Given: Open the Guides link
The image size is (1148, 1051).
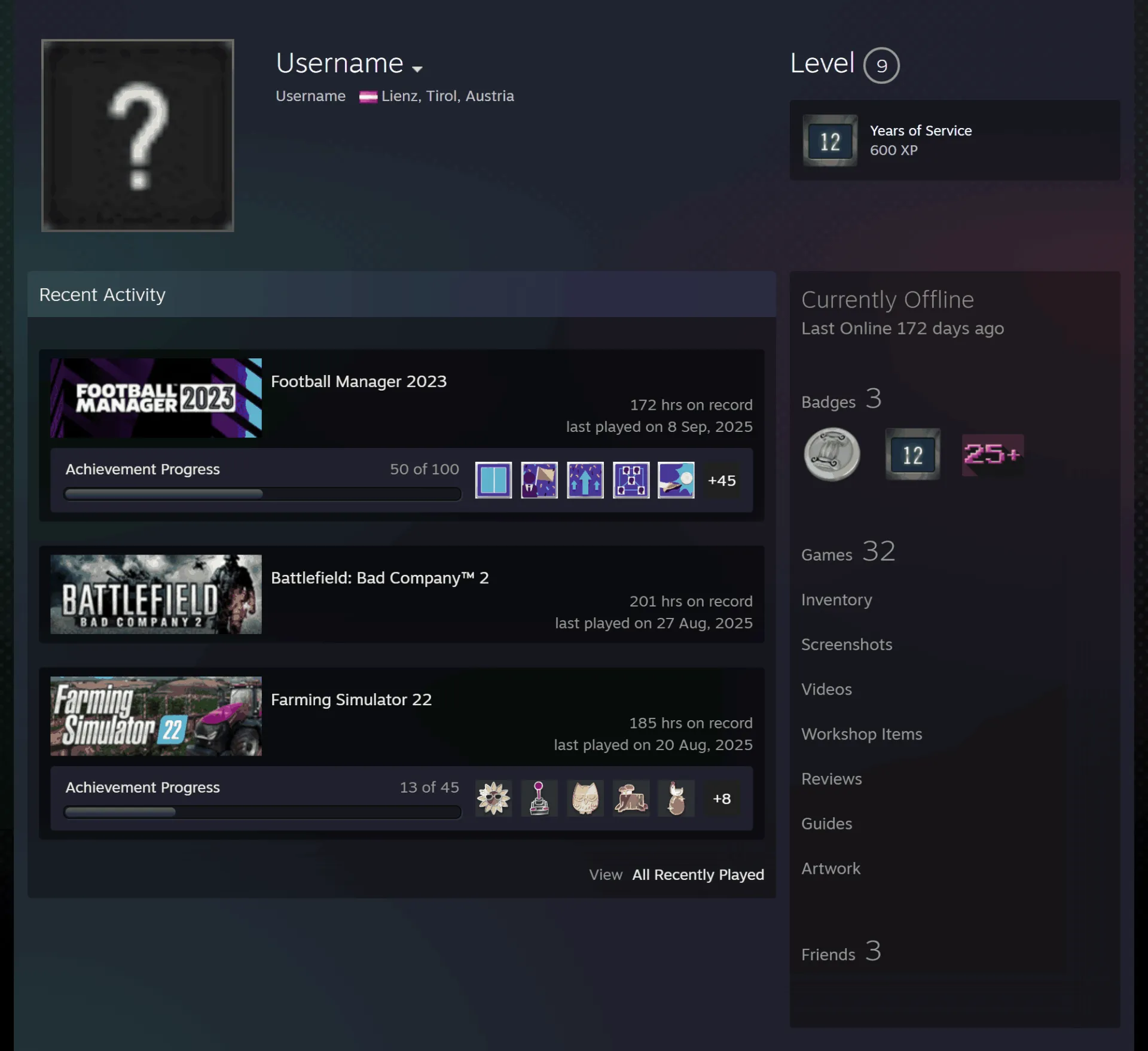Looking at the screenshot, I should tap(826, 824).
